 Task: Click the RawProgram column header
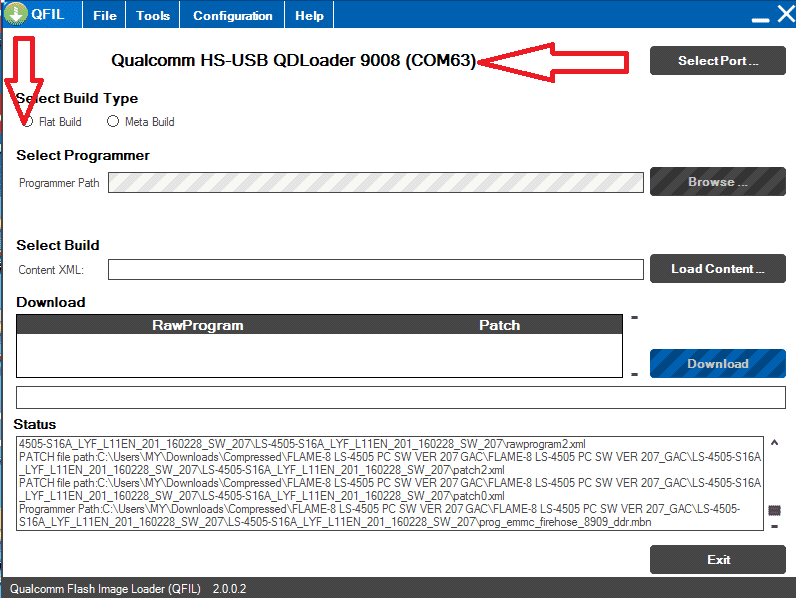pos(197,325)
